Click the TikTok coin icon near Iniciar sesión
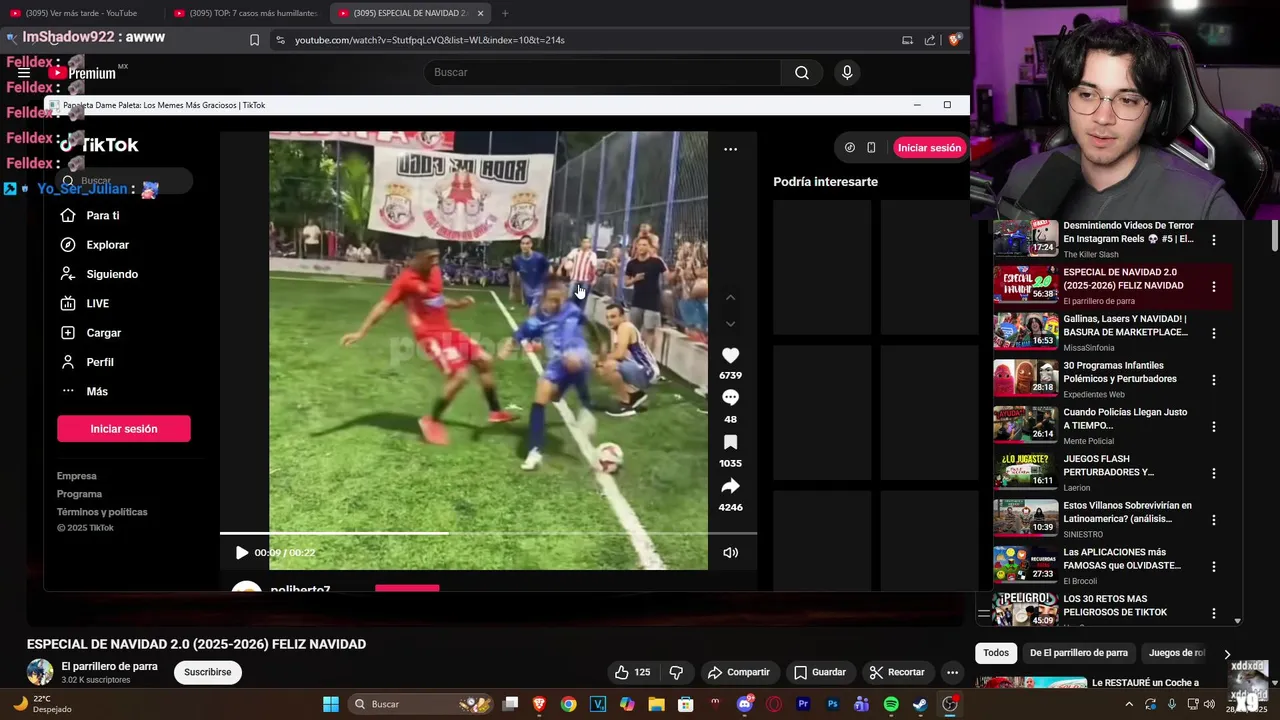Viewport: 1280px width, 720px height. [849, 148]
